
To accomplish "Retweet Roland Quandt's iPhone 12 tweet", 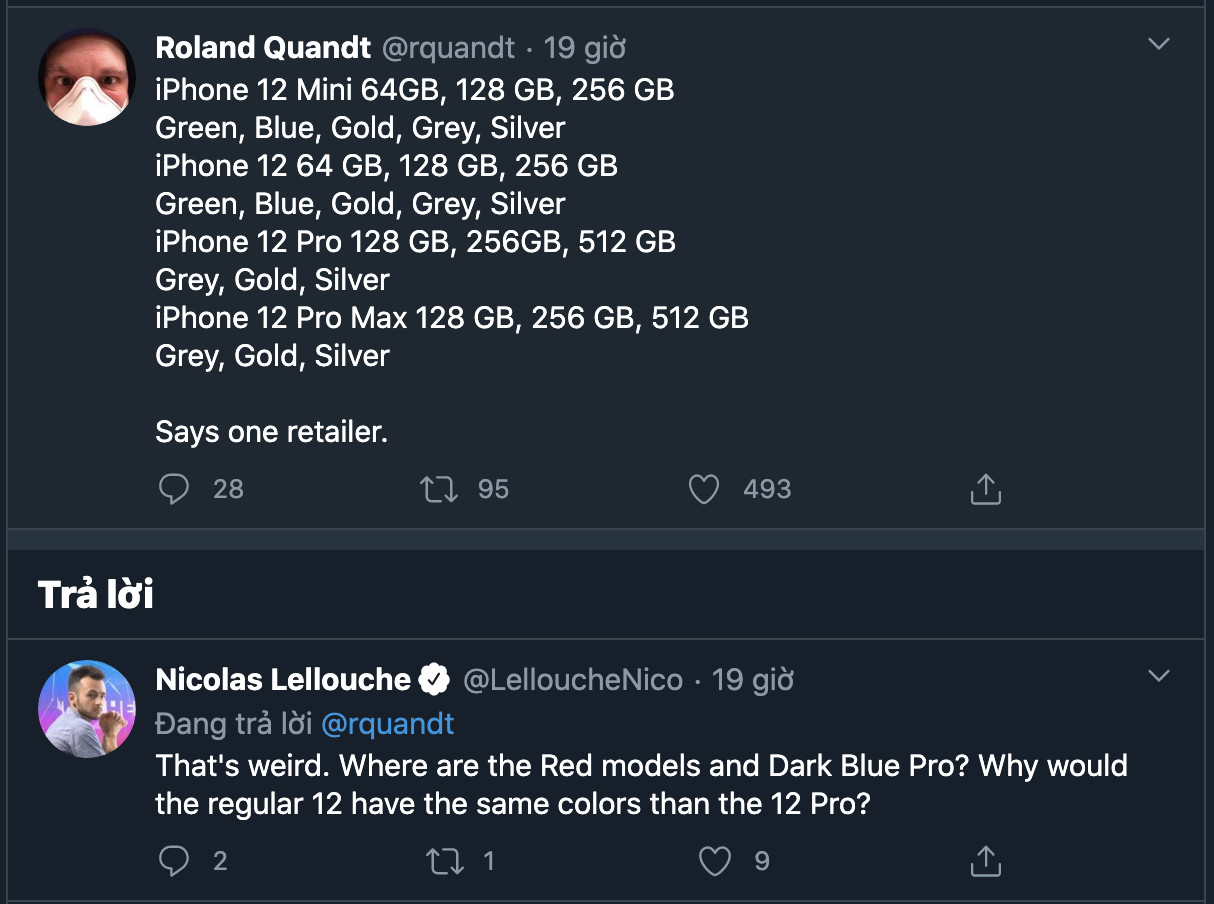I will tap(439, 489).
